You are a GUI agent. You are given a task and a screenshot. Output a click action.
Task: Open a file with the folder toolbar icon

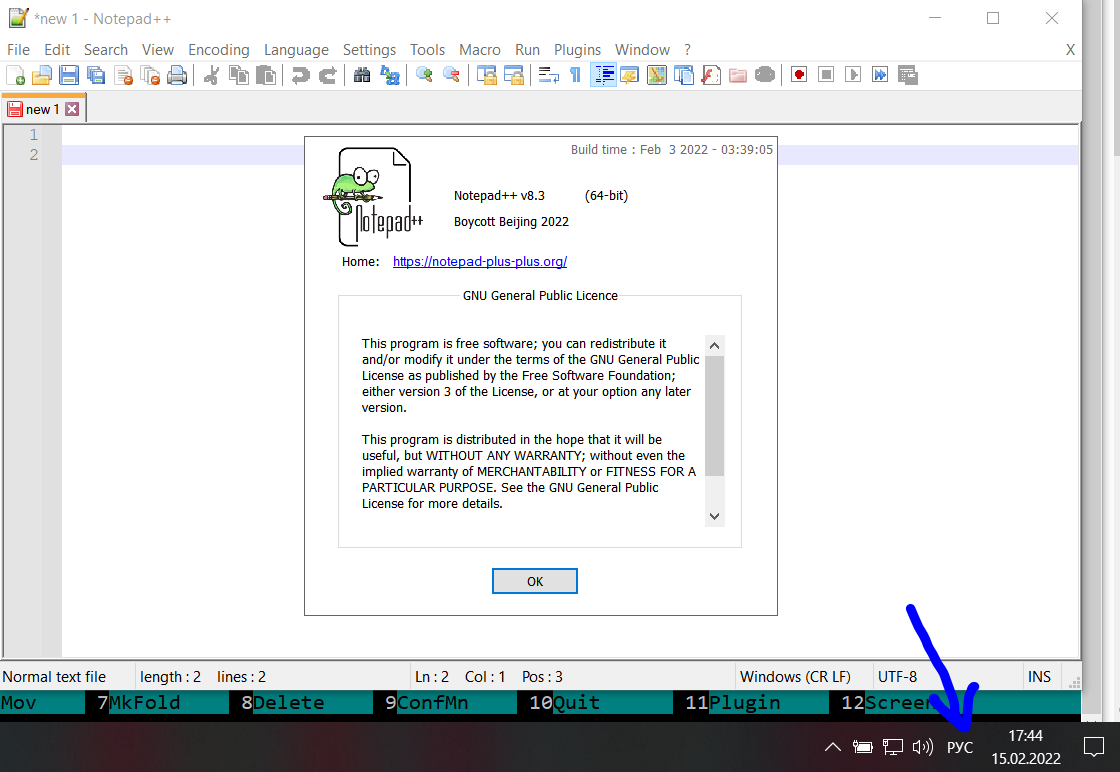click(x=40, y=75)
